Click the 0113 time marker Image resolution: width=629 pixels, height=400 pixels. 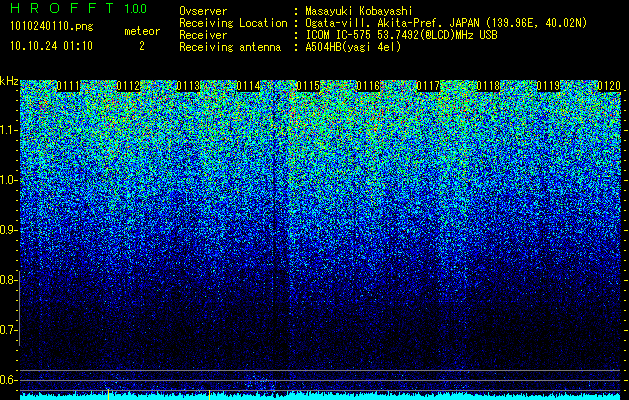188,86
